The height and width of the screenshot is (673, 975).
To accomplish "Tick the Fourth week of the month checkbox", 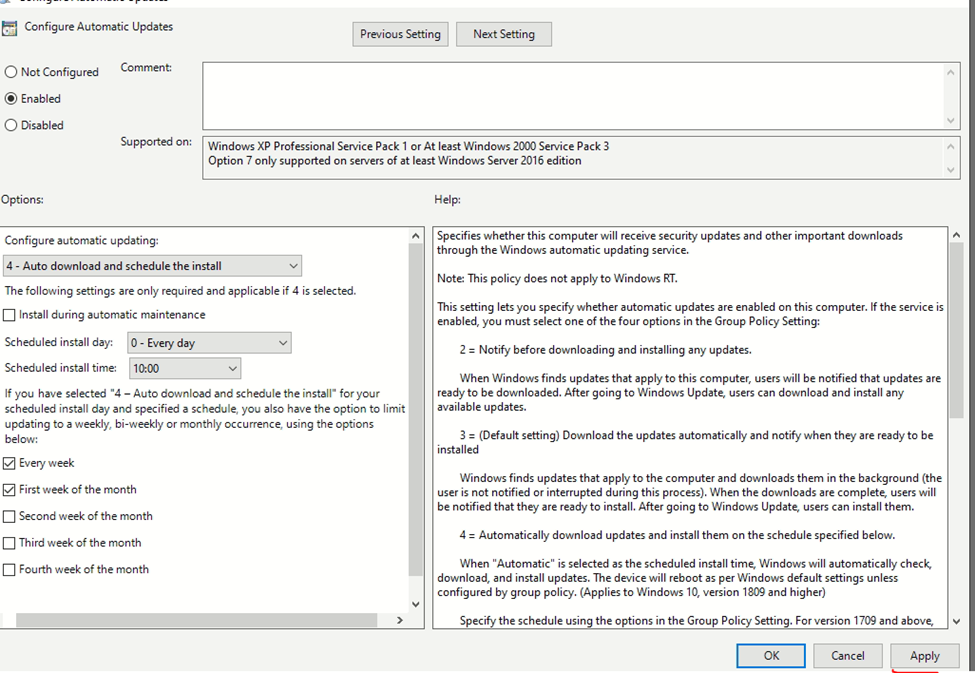I will coord(10,570).
